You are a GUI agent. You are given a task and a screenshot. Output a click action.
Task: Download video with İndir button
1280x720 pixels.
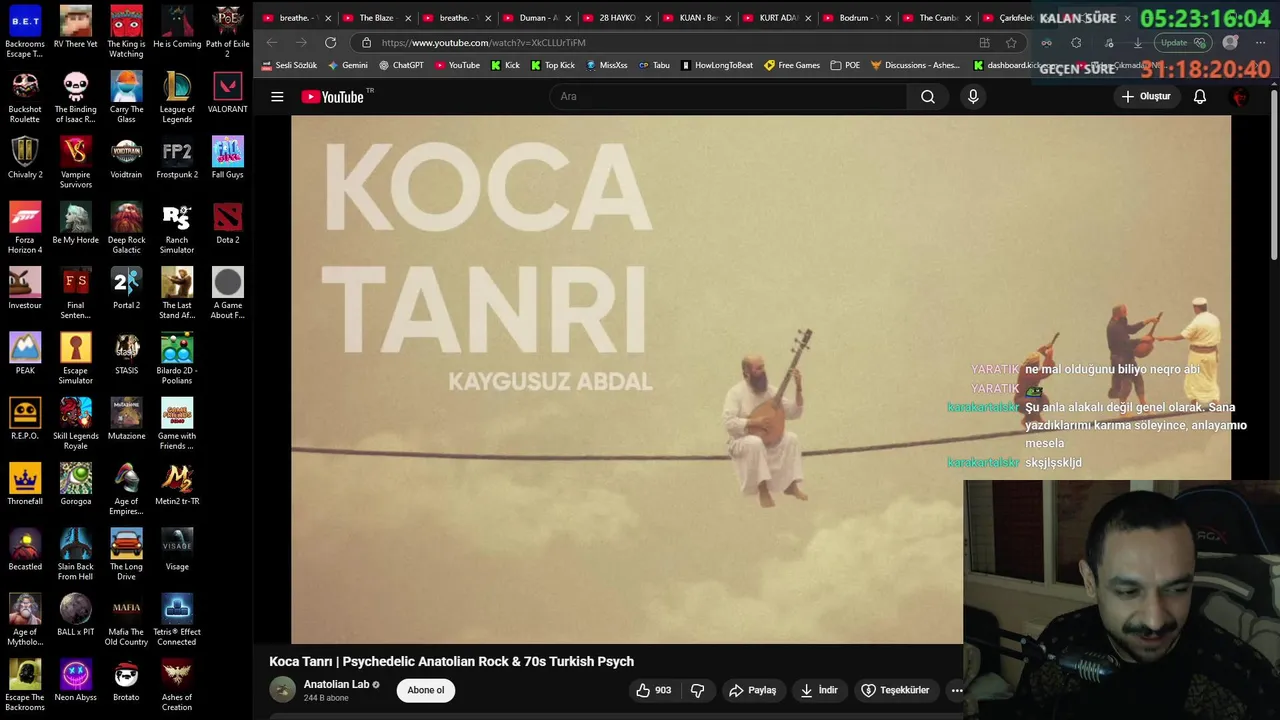[x=818, y=690]
